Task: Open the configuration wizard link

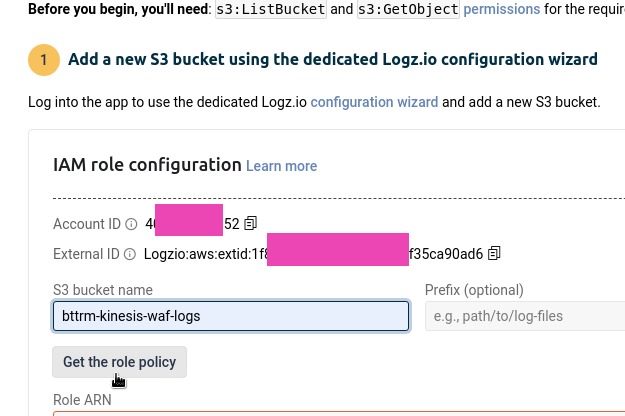Action: (x=374, y=102)
